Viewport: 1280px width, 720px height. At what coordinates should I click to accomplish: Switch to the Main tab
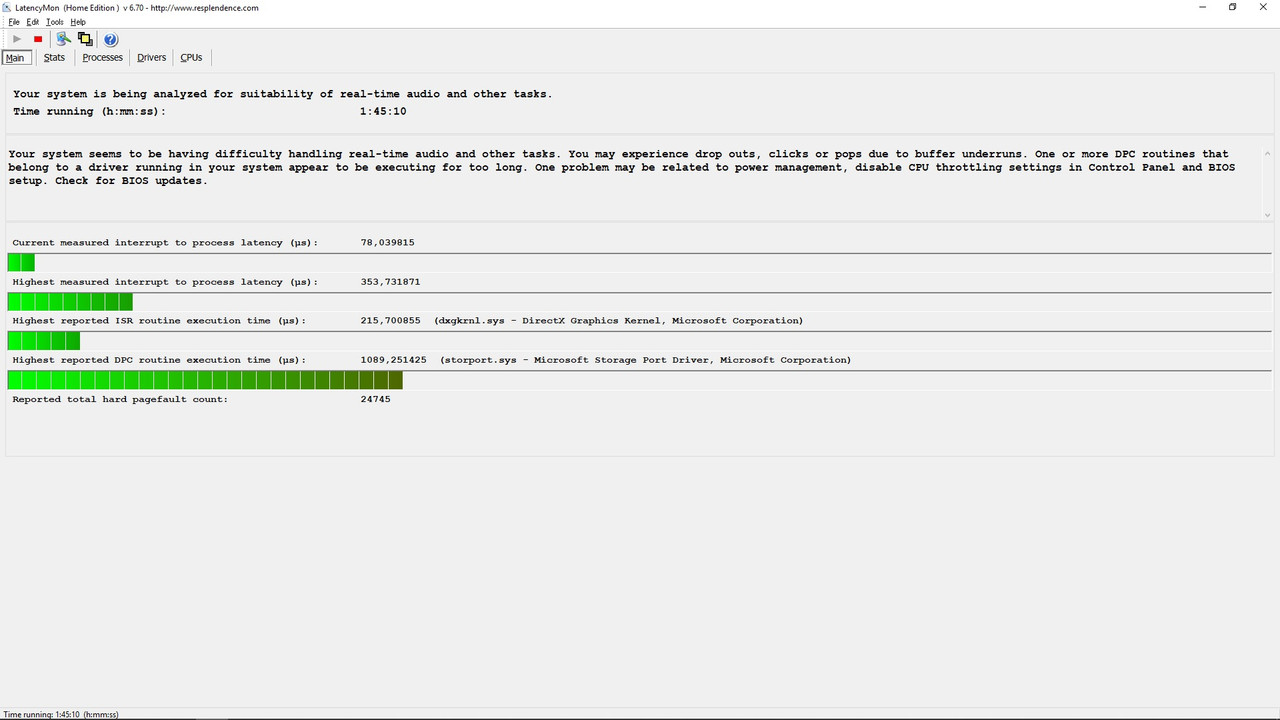tap(15, 57)
